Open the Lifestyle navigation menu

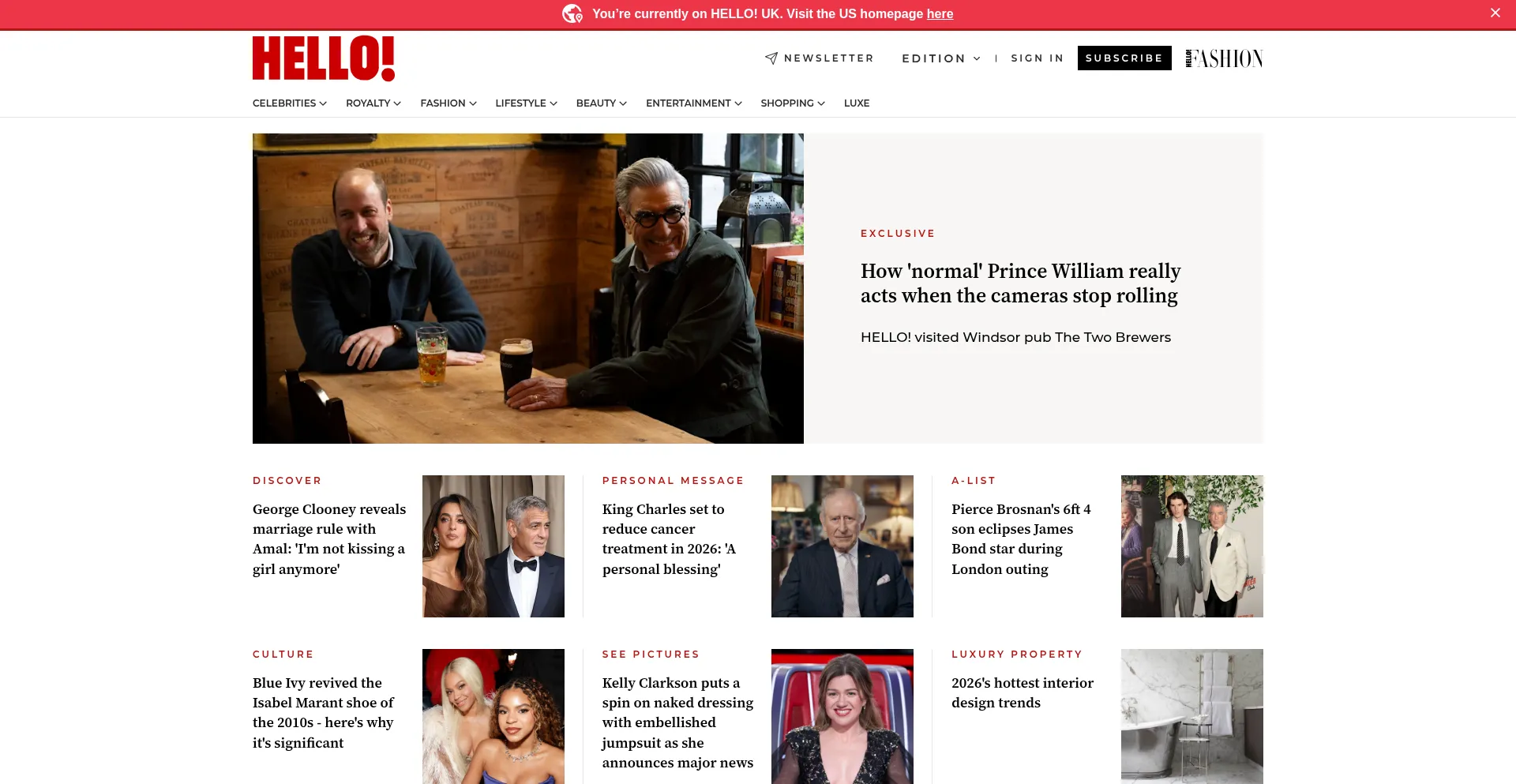pyautogui.click(x=527, y=103)
